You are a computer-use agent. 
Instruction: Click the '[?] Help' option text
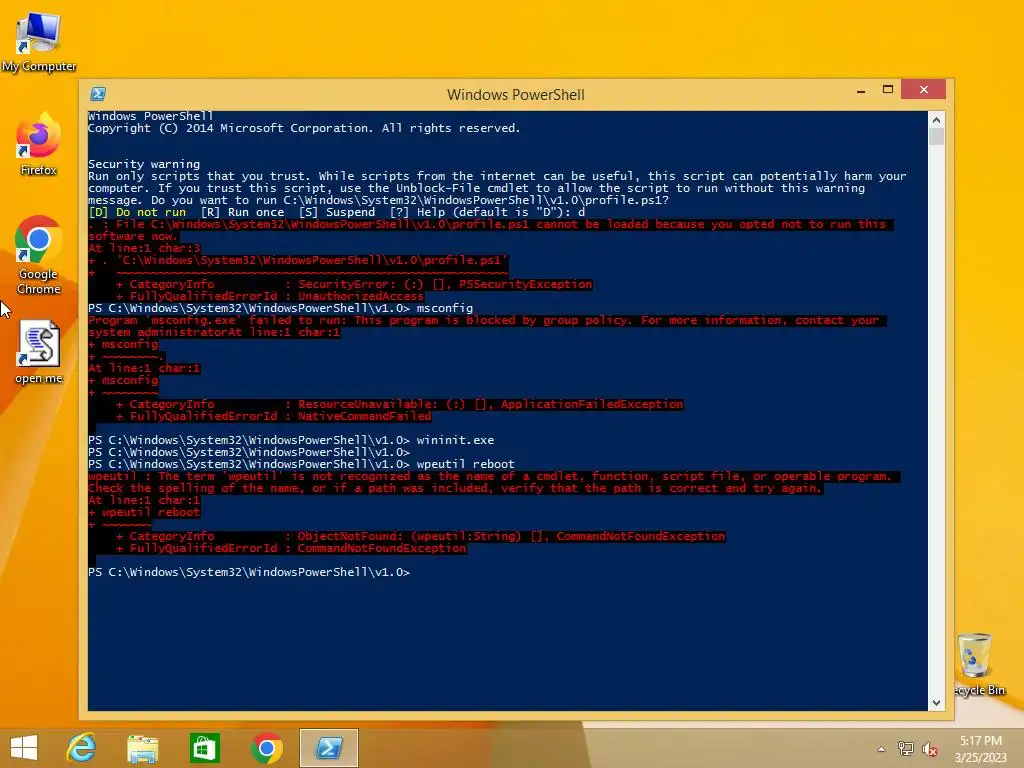(x=418, y=212)
